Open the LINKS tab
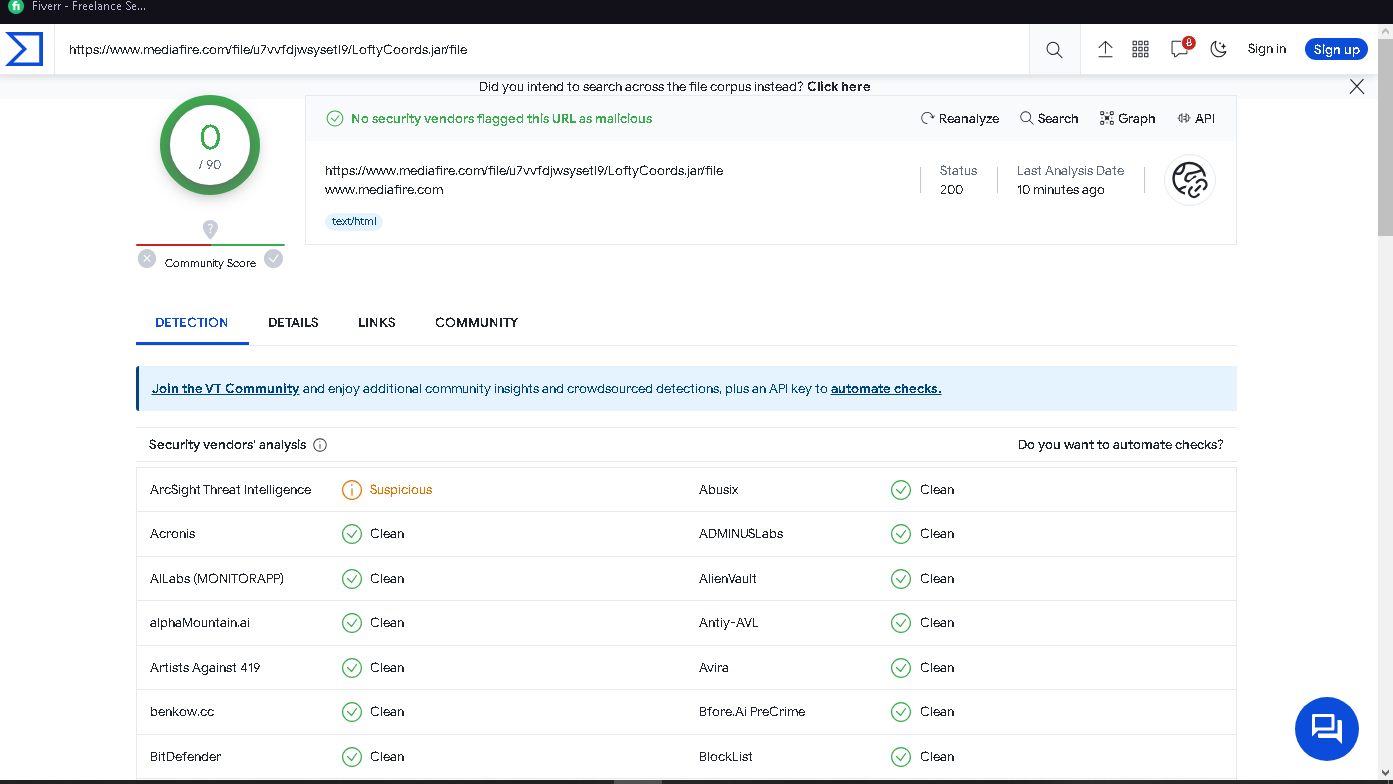 [x=377, y=322]
